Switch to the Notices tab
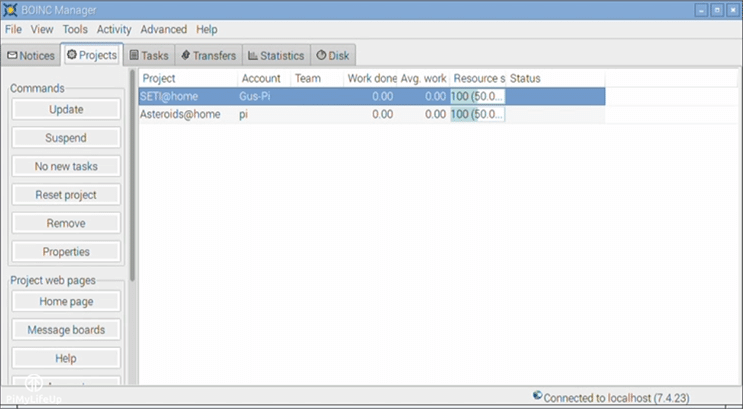The height and width of the screenshot is (409, 743). tap(31, 55)
